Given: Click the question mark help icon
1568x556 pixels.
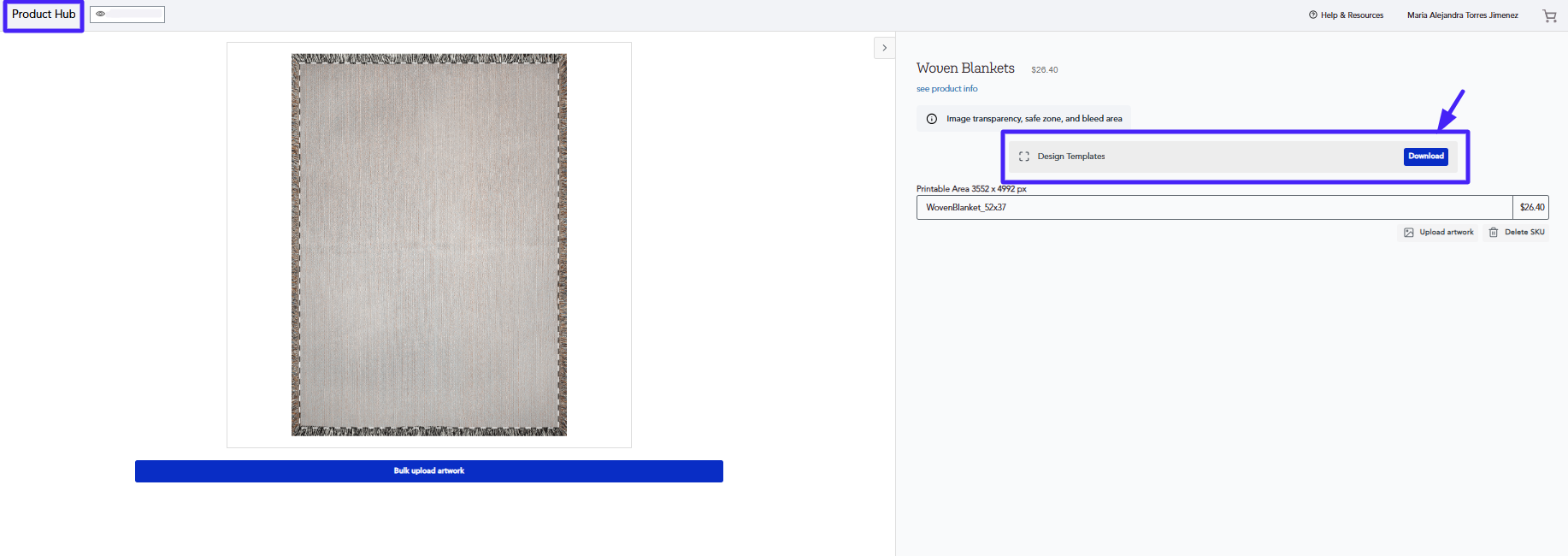Looking at the screenshot, I should 1312,15.
